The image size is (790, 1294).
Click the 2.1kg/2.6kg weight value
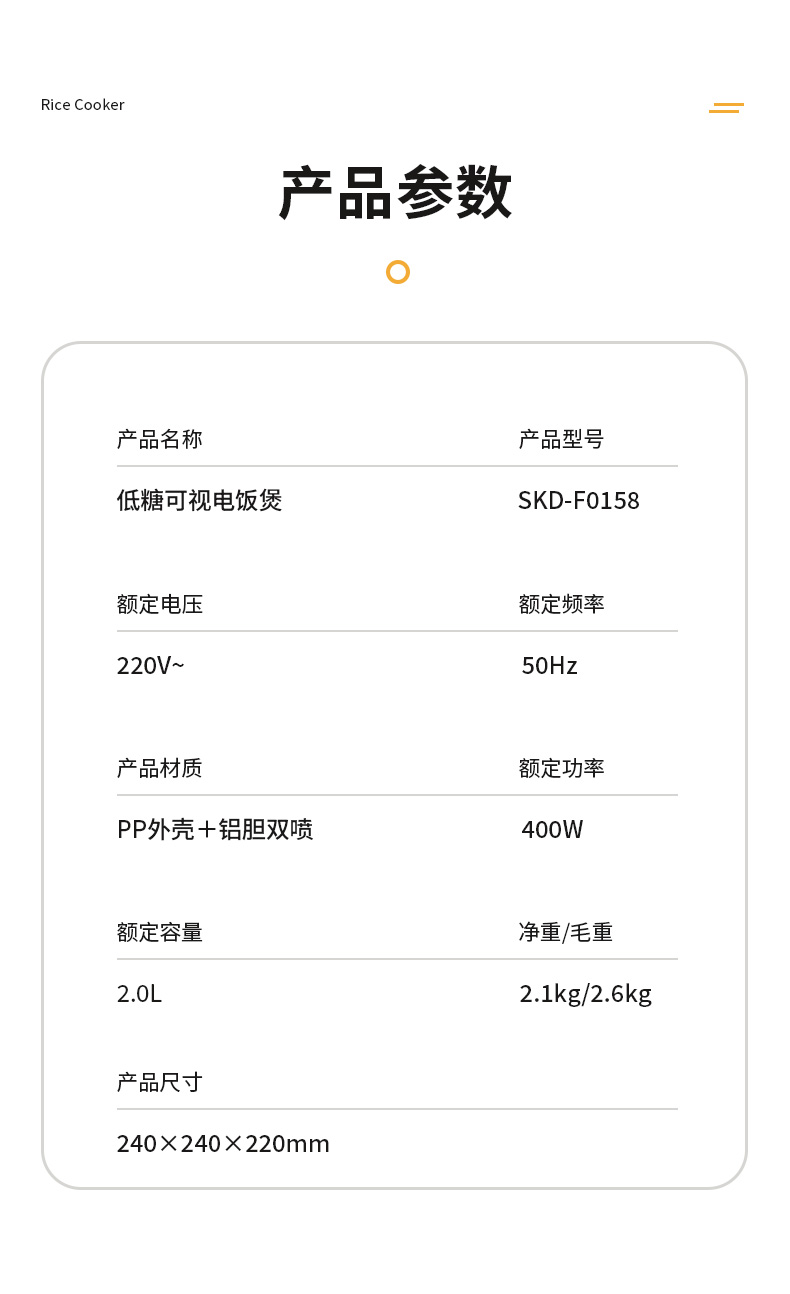(x=585, y=993)
